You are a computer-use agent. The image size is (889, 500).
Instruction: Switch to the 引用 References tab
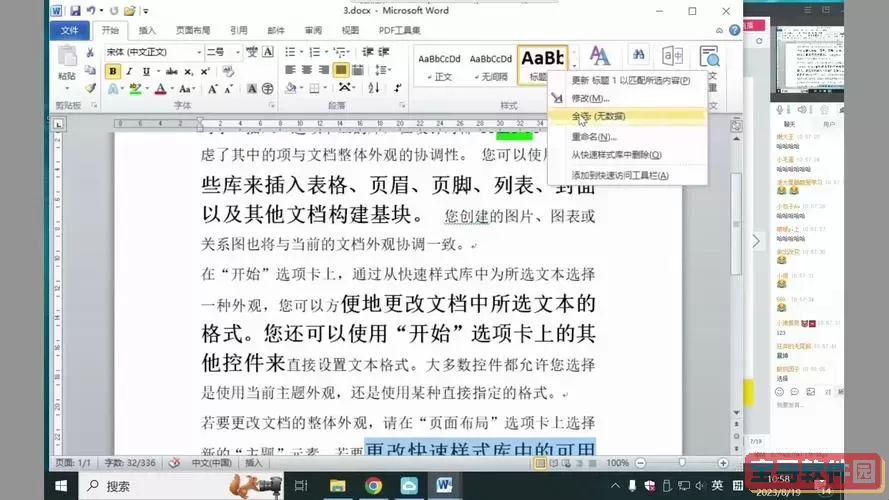(239, 31)
